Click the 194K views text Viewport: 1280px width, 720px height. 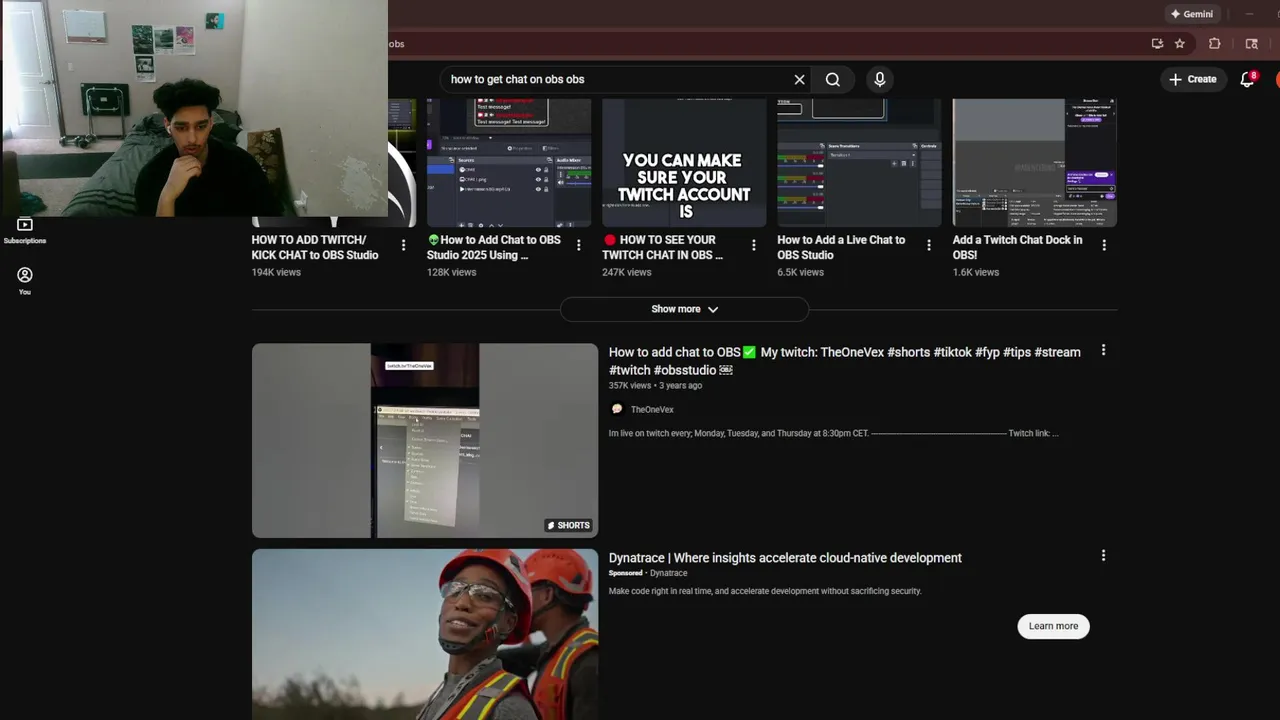point(276,272)
